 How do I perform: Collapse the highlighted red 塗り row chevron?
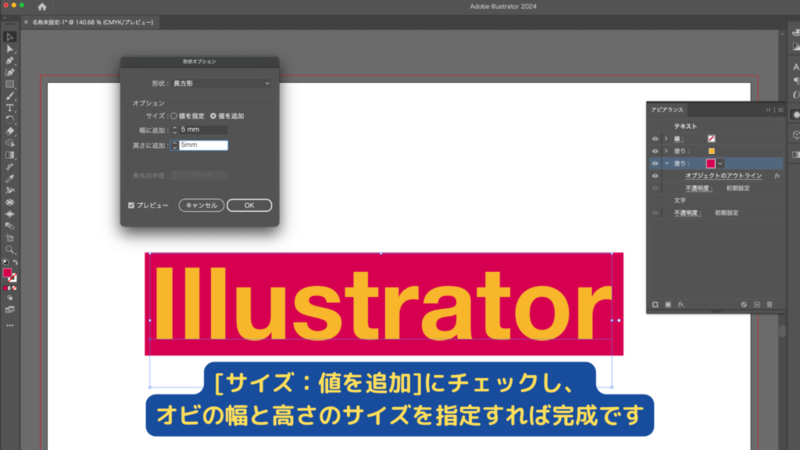[666, 163]
